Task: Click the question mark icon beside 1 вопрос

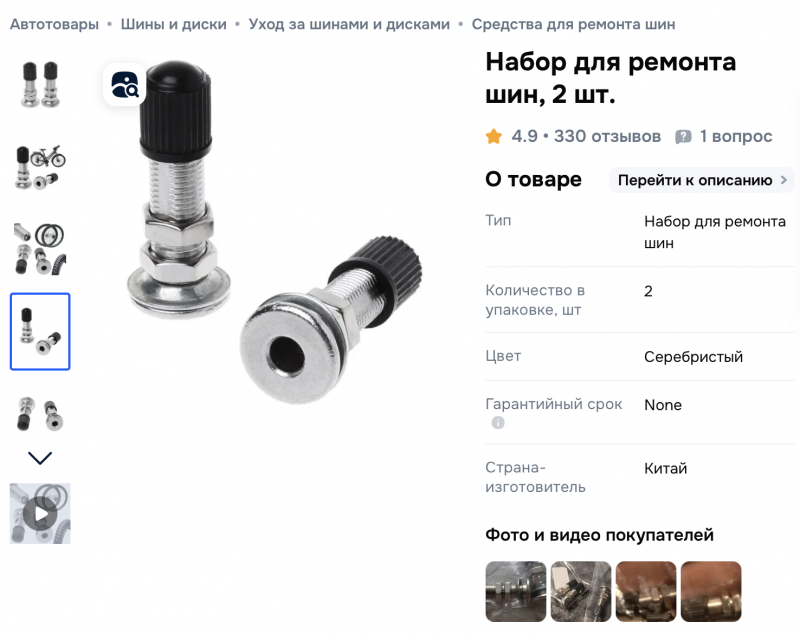Action: coord(683,137)
